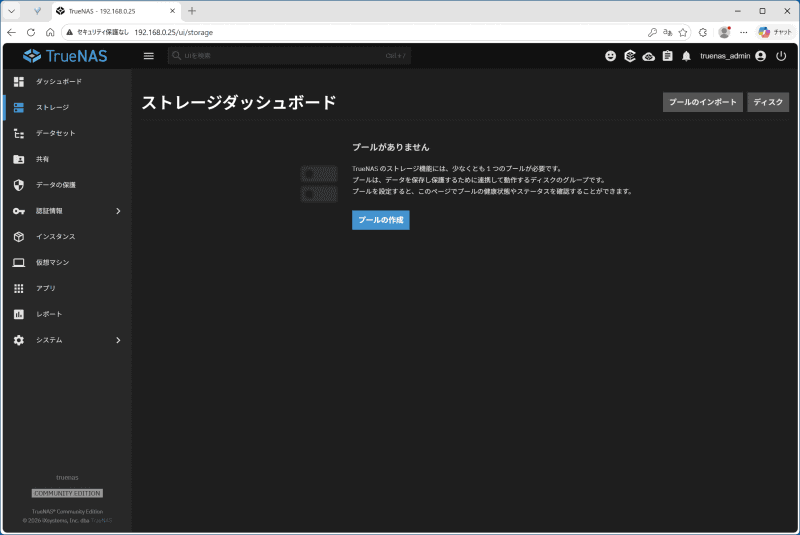
Task: Open the browser extensions icon
Action: (x=703, y=32)
